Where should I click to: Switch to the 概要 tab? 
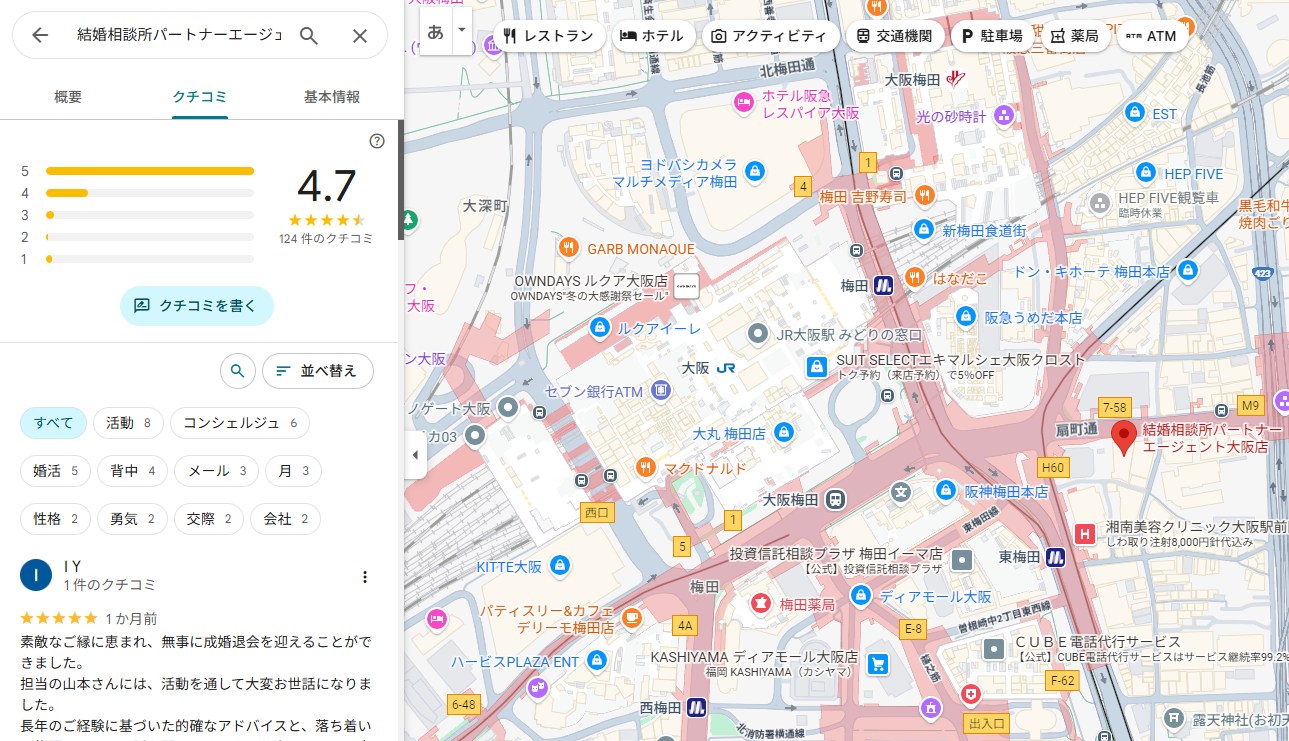(68, 97)
